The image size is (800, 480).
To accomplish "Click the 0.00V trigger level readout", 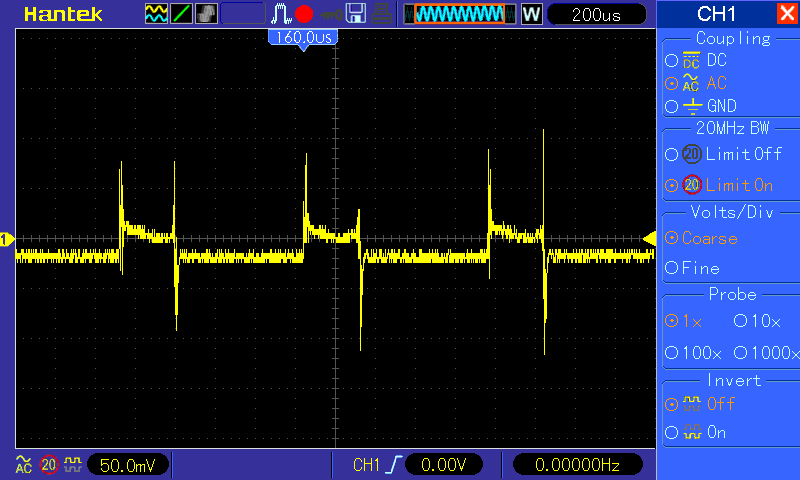I will (443, 465).
